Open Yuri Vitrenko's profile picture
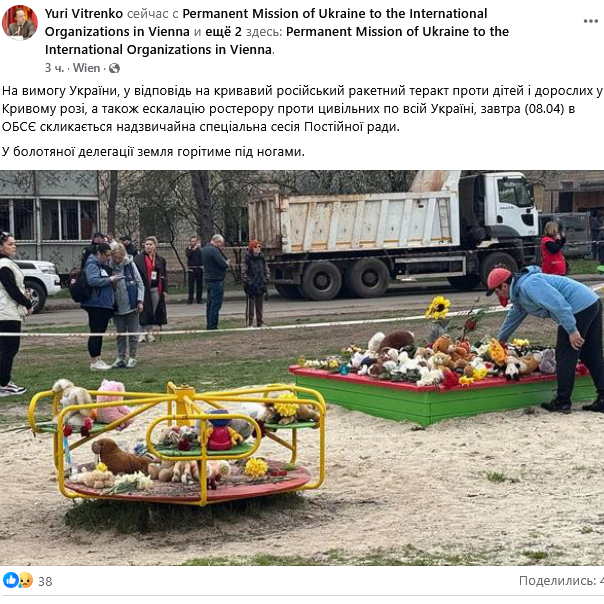Viewport: 604px width, 604px height. [x=20, y=22]
